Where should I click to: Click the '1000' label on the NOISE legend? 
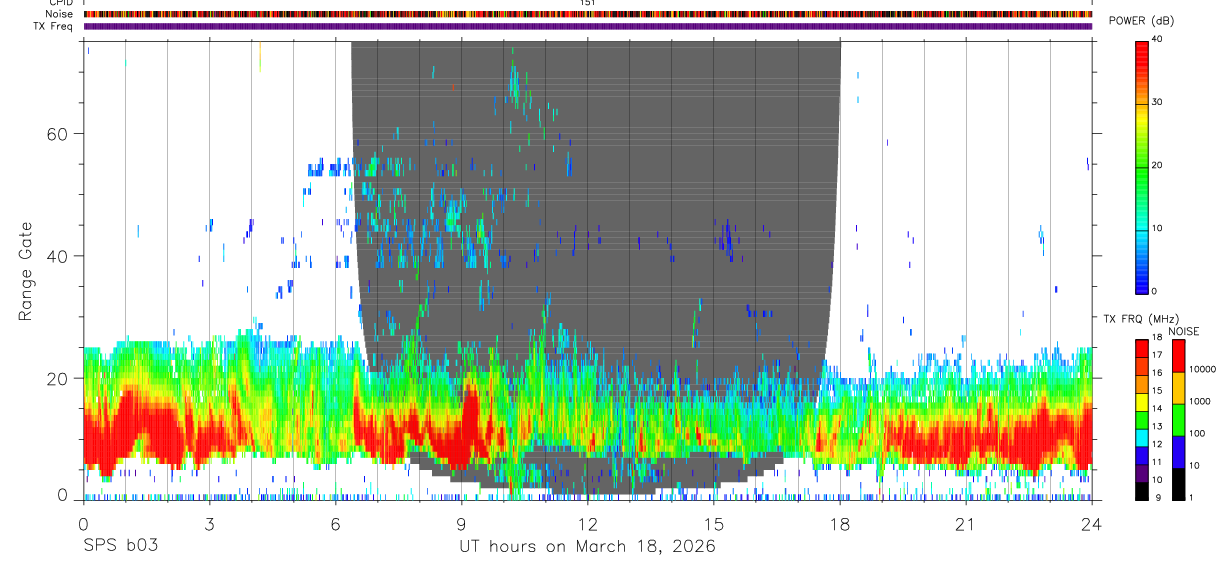coord(1202,403)
